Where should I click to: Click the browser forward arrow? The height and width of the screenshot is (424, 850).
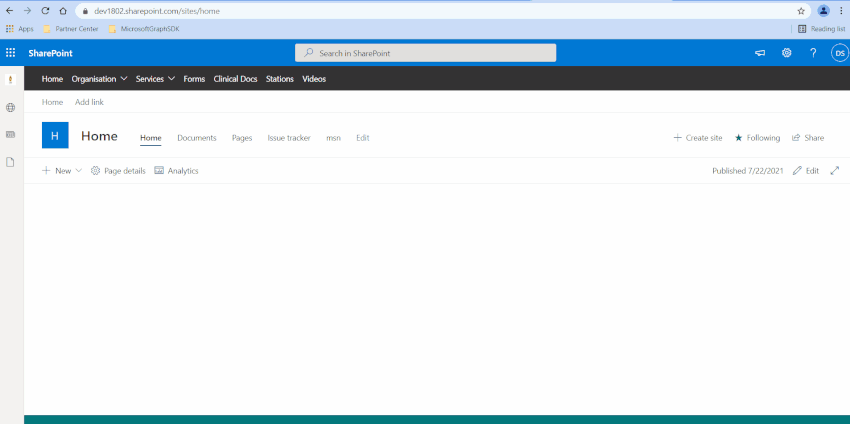(27, 10)
